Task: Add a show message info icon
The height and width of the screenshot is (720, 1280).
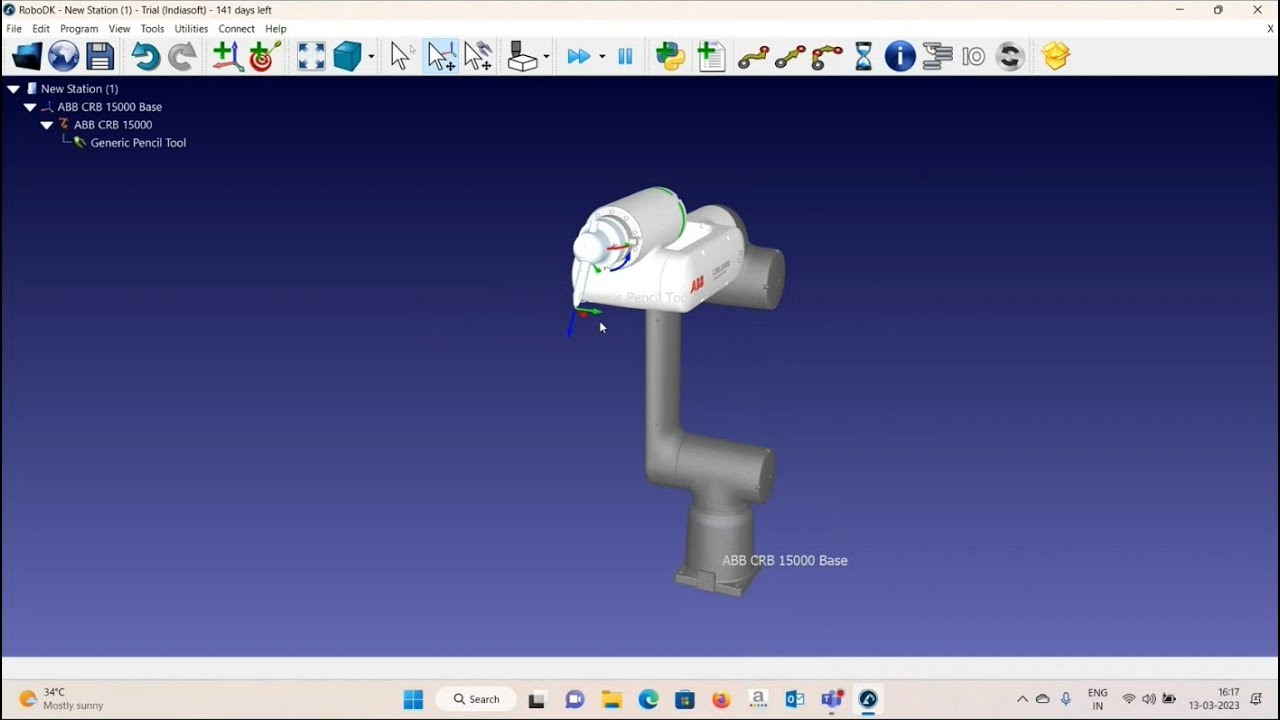Action: coord(900,56)
